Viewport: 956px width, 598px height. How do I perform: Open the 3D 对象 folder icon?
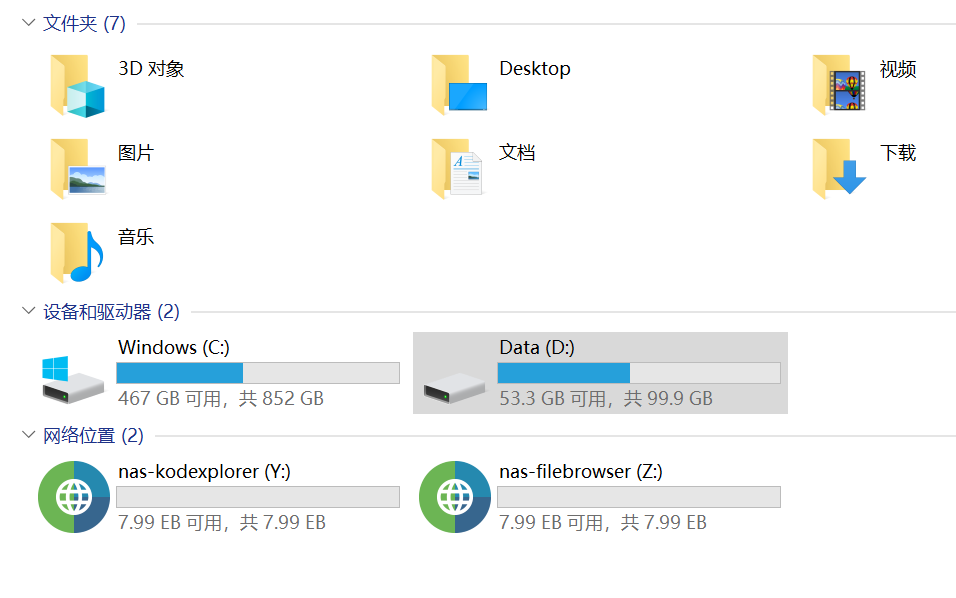77,86
